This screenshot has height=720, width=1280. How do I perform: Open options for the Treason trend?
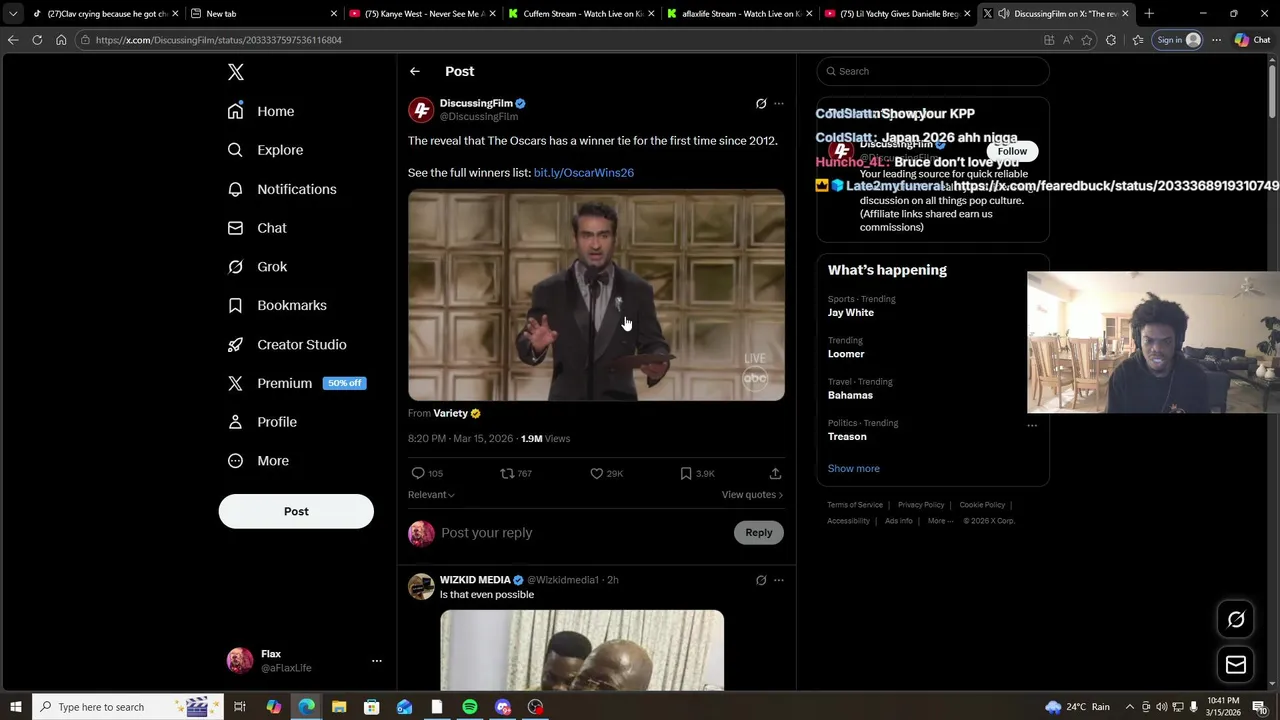(x=1032, y=425)
